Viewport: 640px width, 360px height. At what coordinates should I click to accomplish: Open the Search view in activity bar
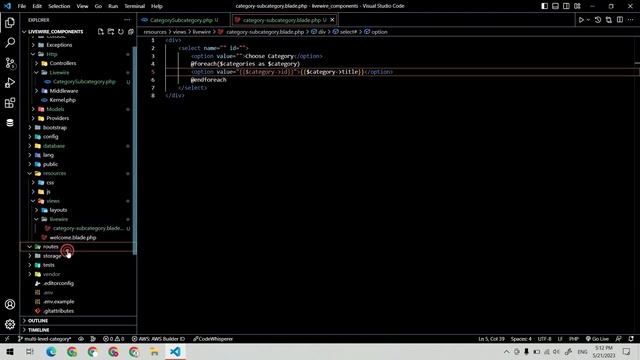point(10,42)
